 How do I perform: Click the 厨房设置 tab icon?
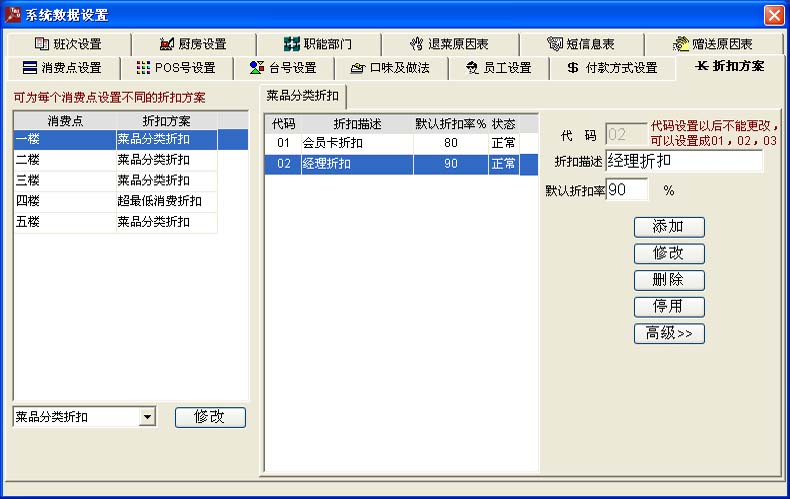[x=167, y=44]
